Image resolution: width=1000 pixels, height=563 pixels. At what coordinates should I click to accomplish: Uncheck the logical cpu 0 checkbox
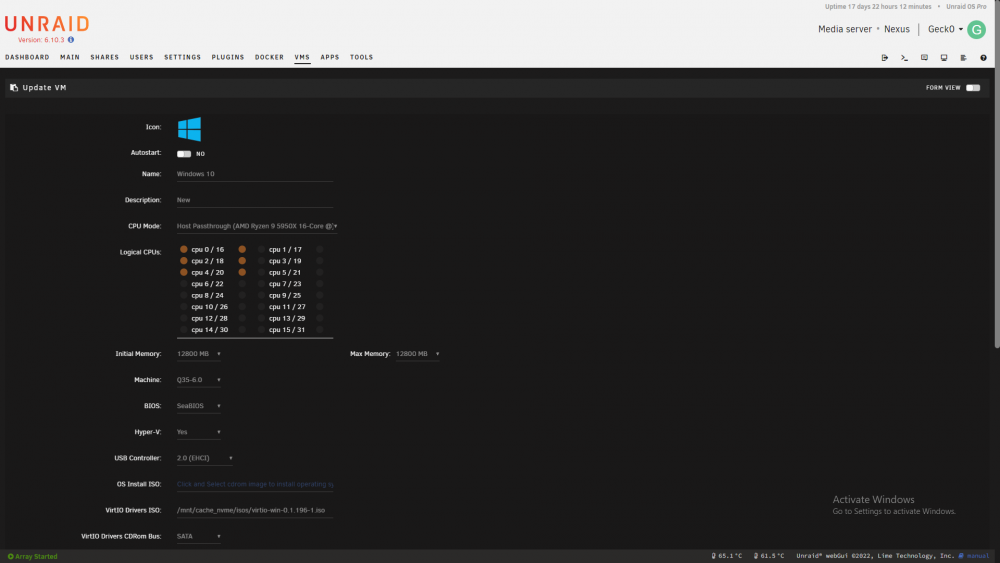[x=184, y=249]
